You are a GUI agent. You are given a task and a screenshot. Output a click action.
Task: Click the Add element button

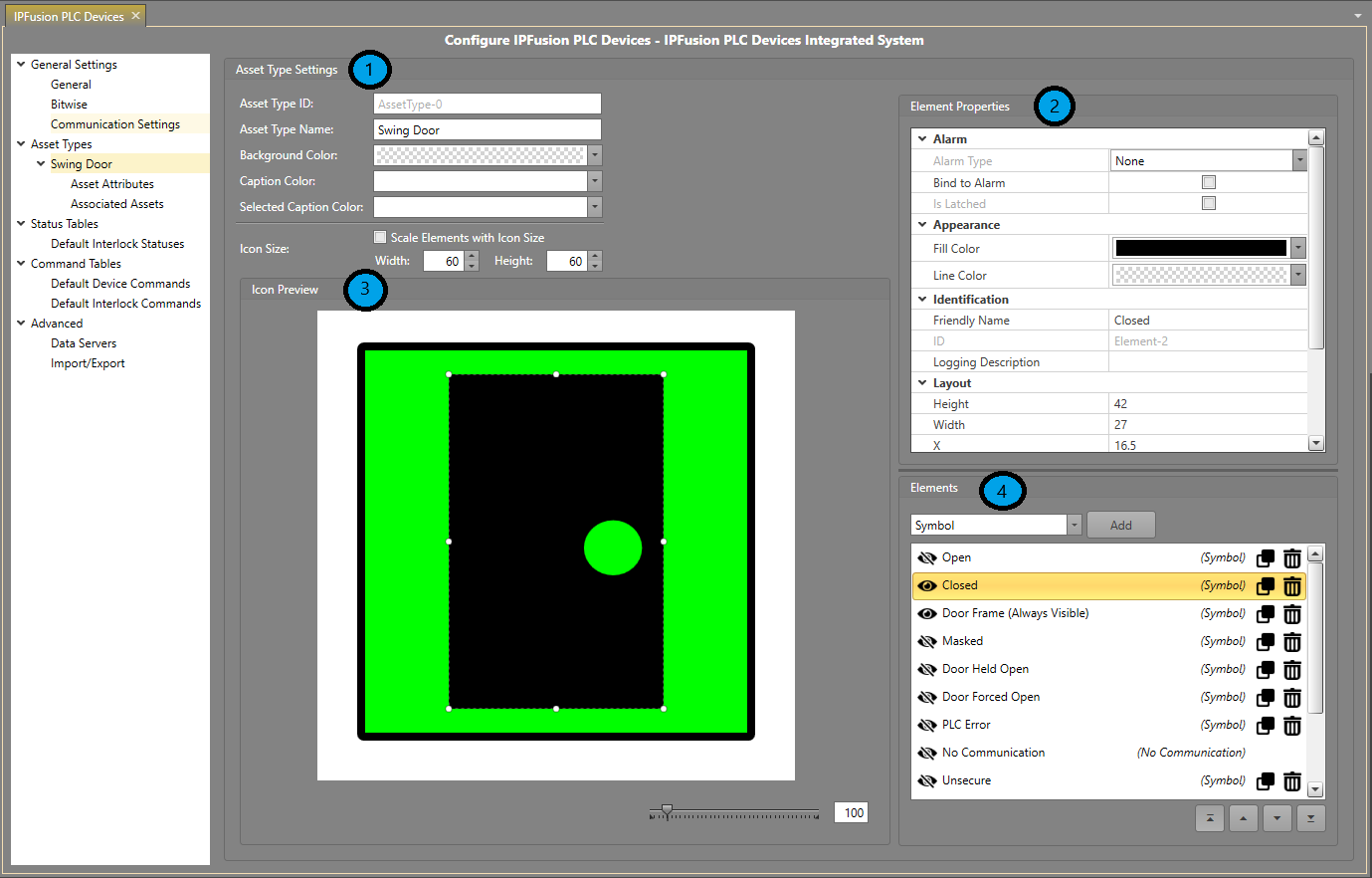click(1121, 526)
